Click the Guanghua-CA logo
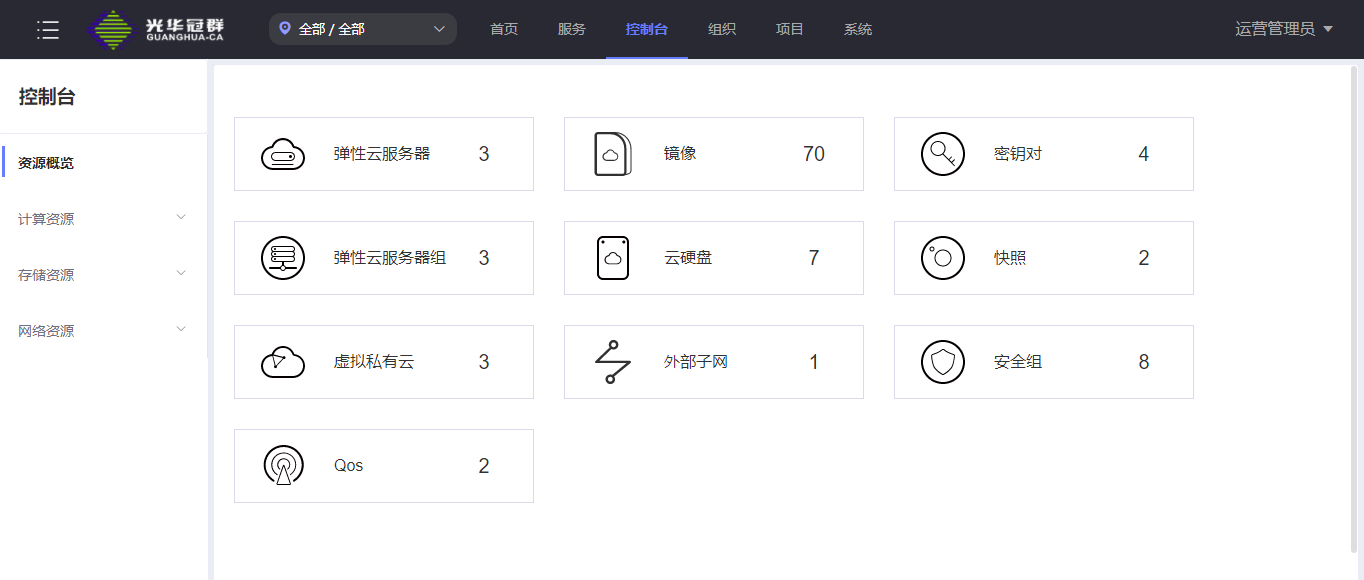The image size is (1364, 580). click(155, 30)
